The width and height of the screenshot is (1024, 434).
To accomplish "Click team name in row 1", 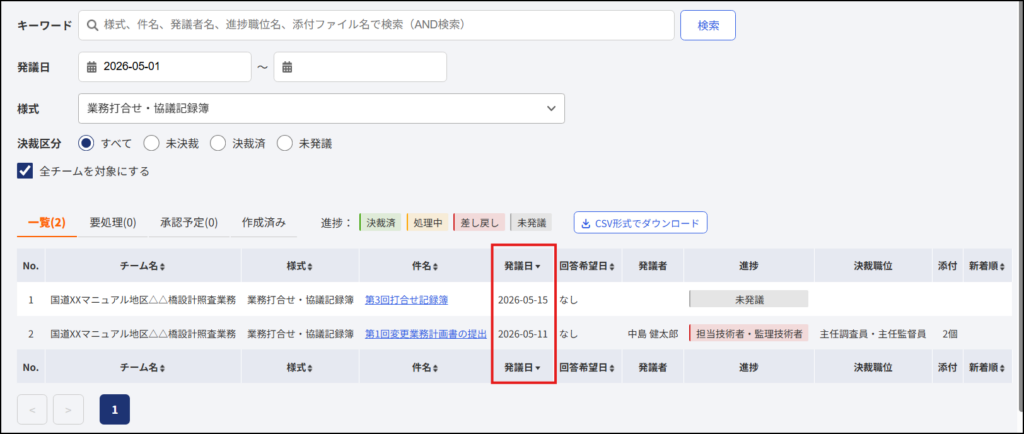I will pyautogui.click(x=143, y=300).
